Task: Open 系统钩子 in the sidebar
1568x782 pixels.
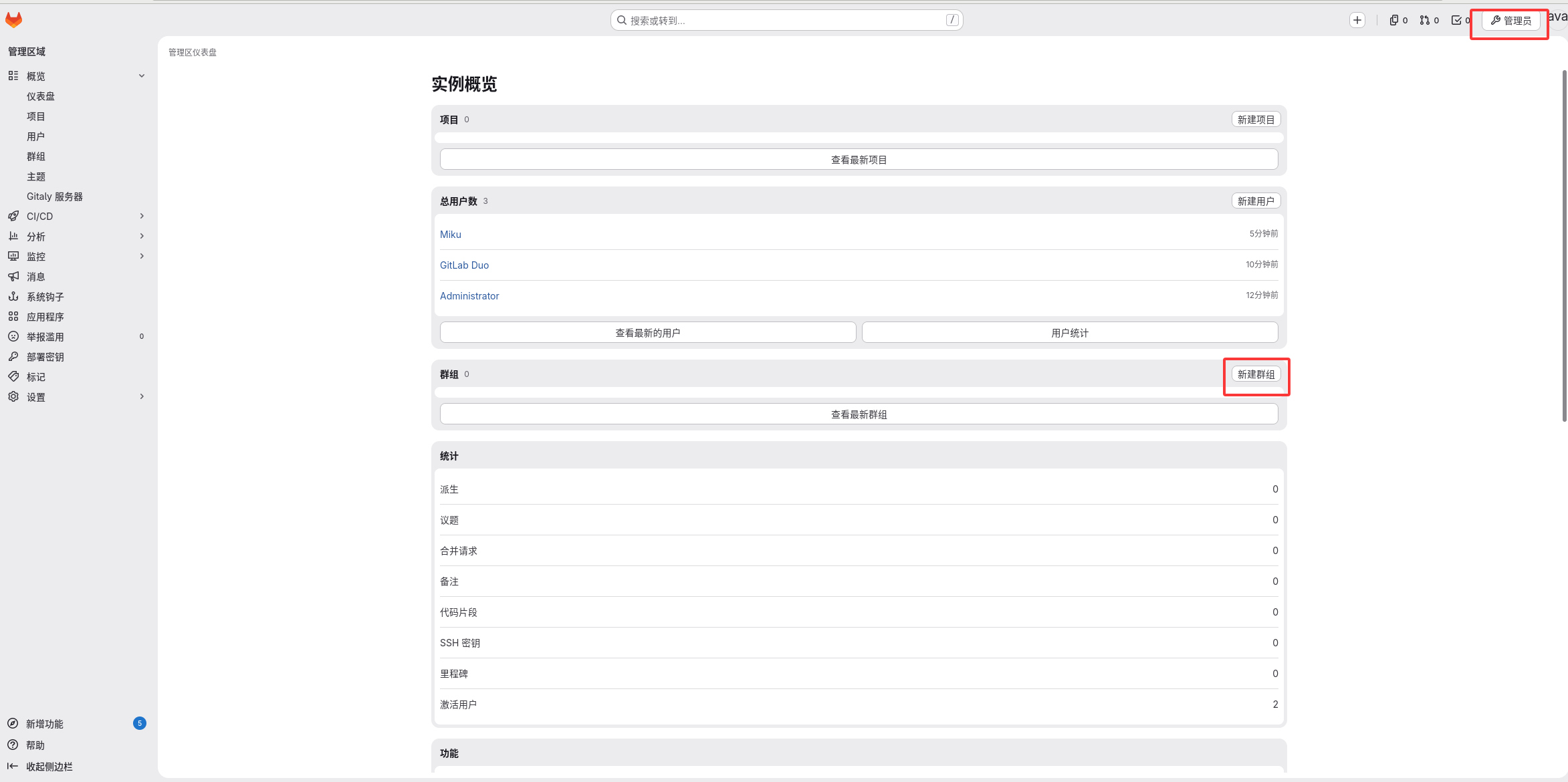Action: (45, 297)
